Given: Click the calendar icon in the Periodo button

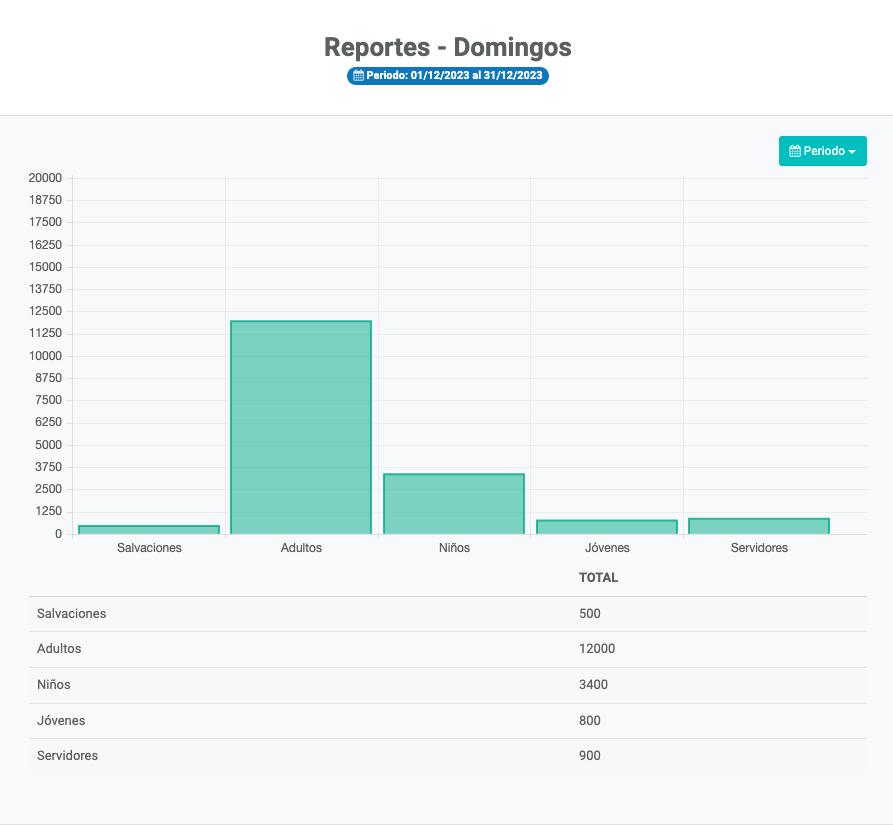Looking at the screenshot, I should tap(795, 151).
